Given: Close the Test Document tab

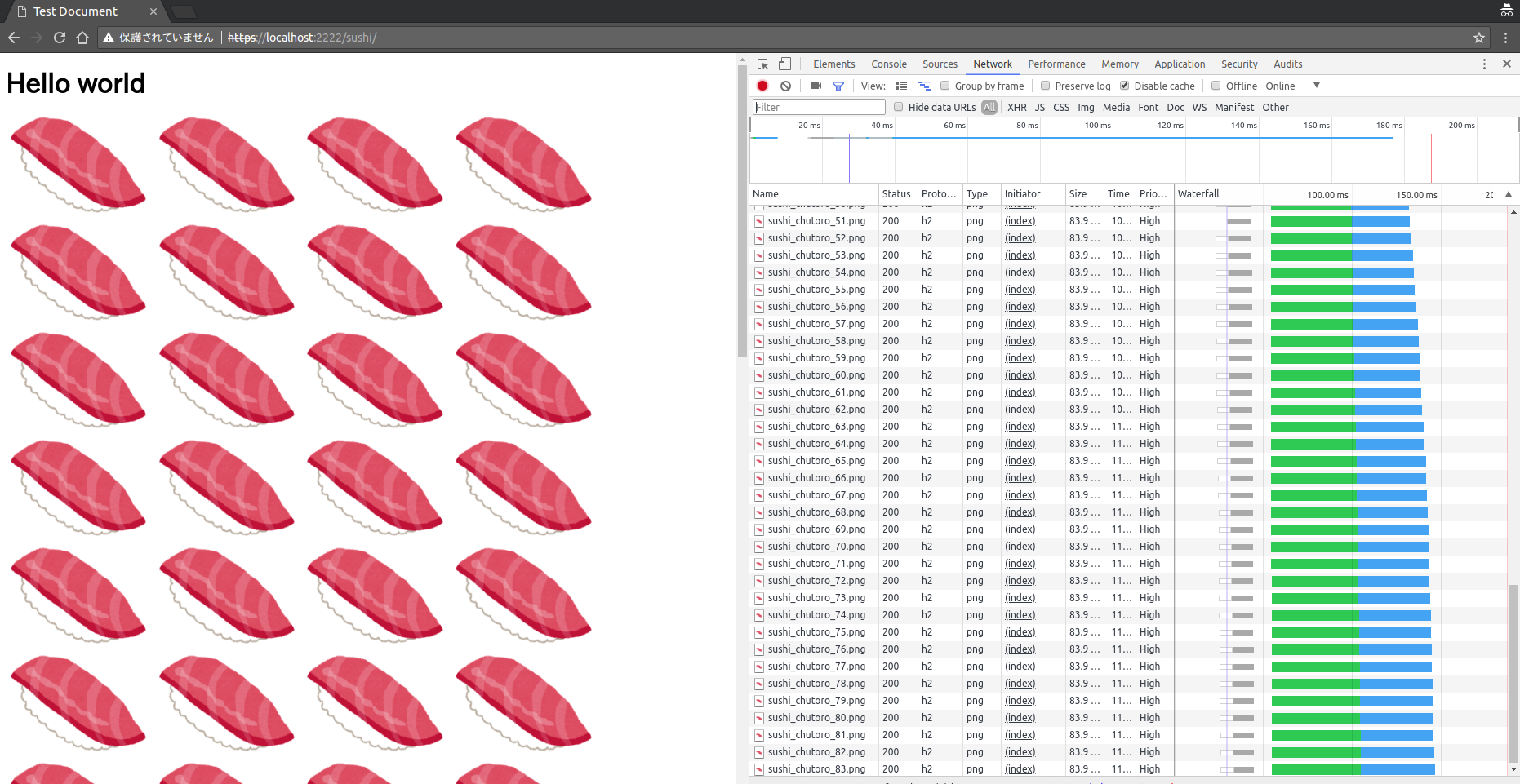Looking at the screenshot, I should coord(153,11).
